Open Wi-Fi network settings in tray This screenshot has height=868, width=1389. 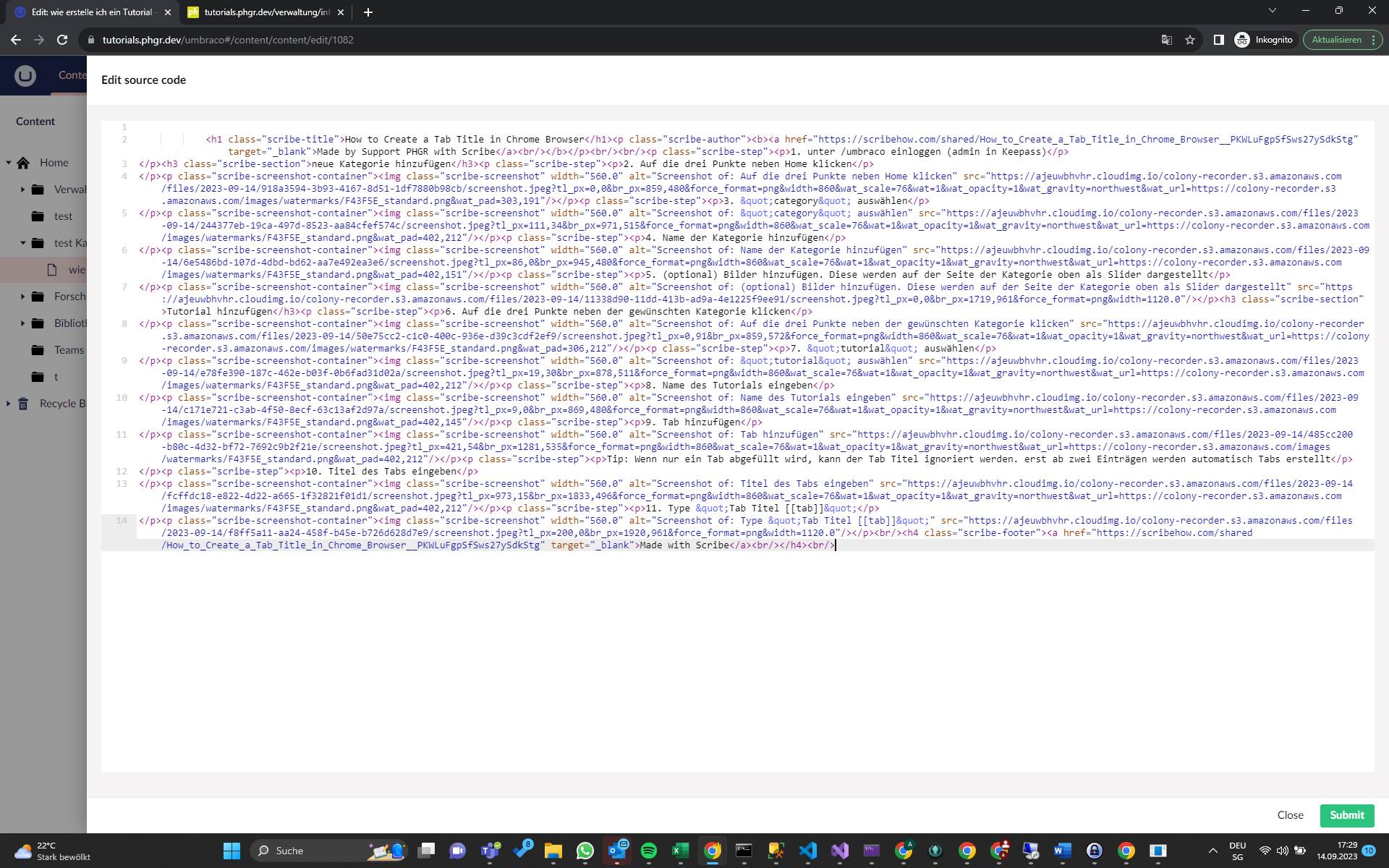[x=1265, y=851]
